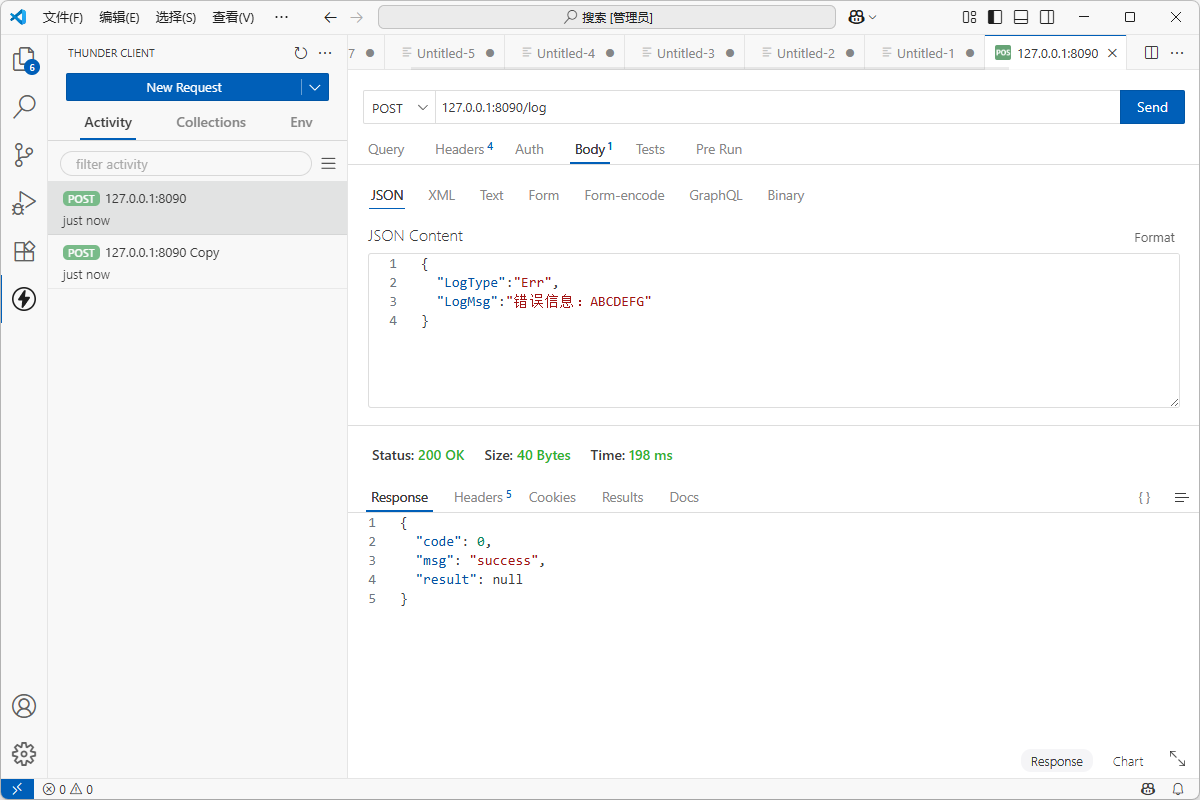
Task: Open the Extensions view icon
Action: (x=24, y=251)
